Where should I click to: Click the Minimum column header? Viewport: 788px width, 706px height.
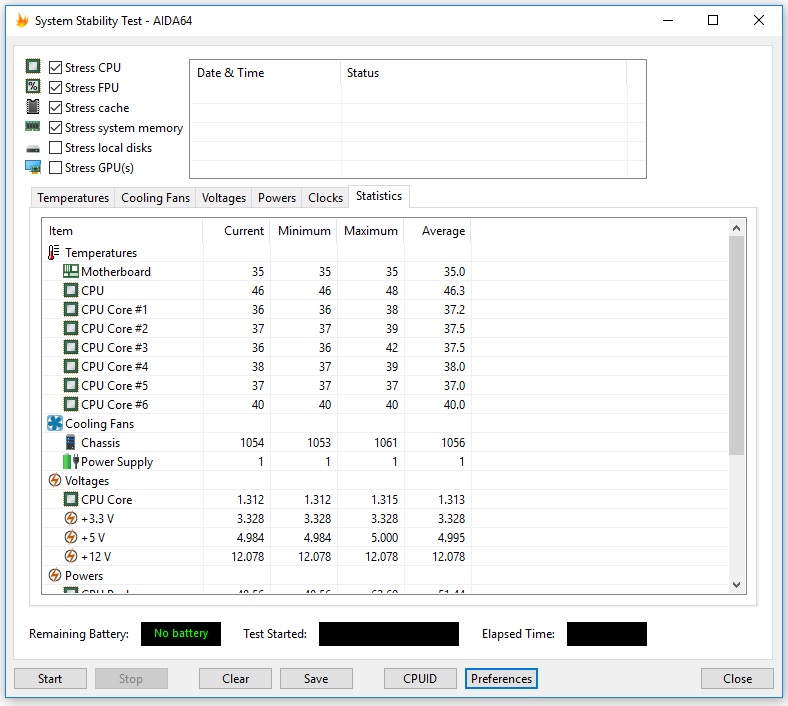(x=304, y=231)
